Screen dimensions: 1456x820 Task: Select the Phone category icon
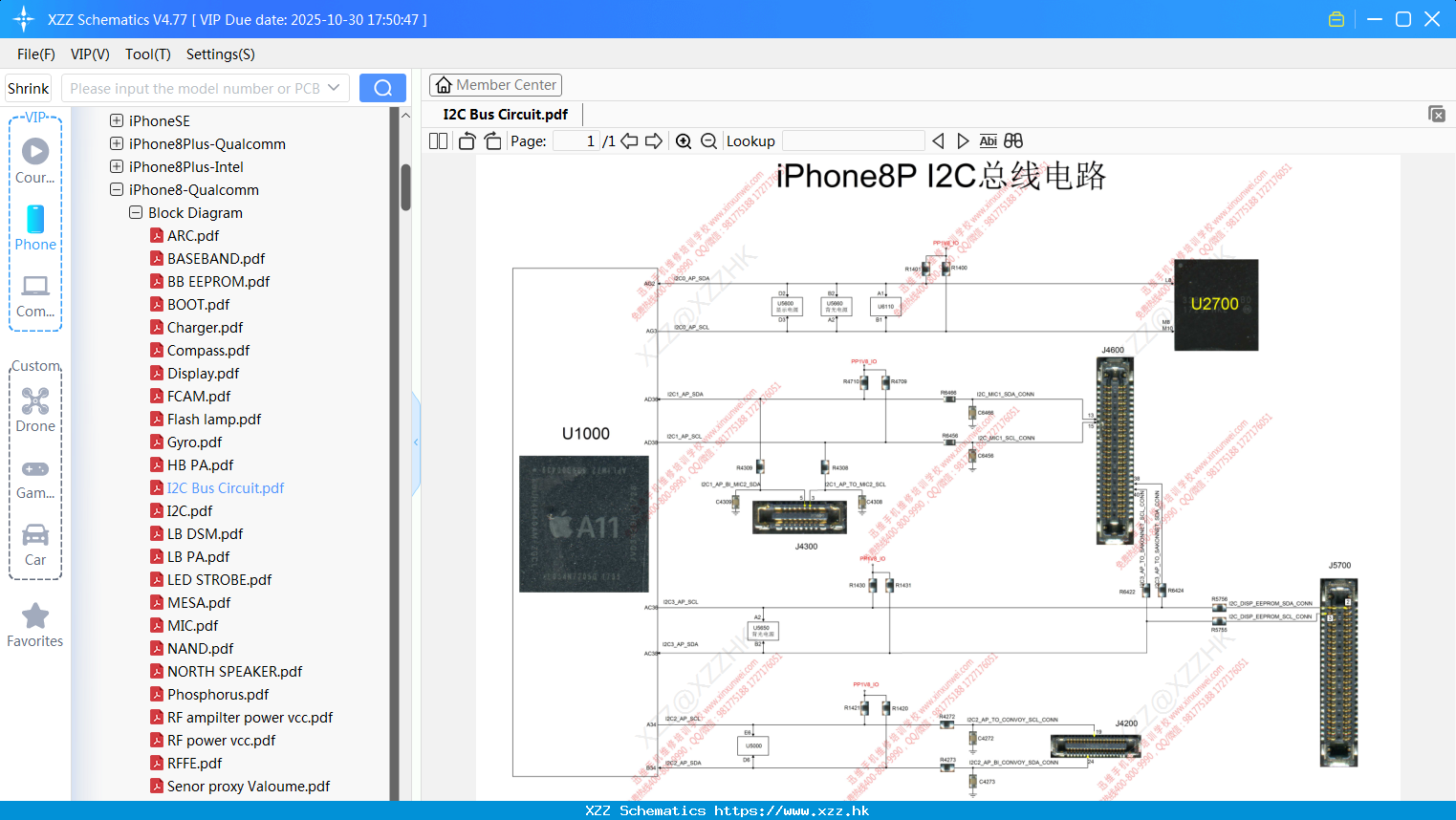pos(35,228)
